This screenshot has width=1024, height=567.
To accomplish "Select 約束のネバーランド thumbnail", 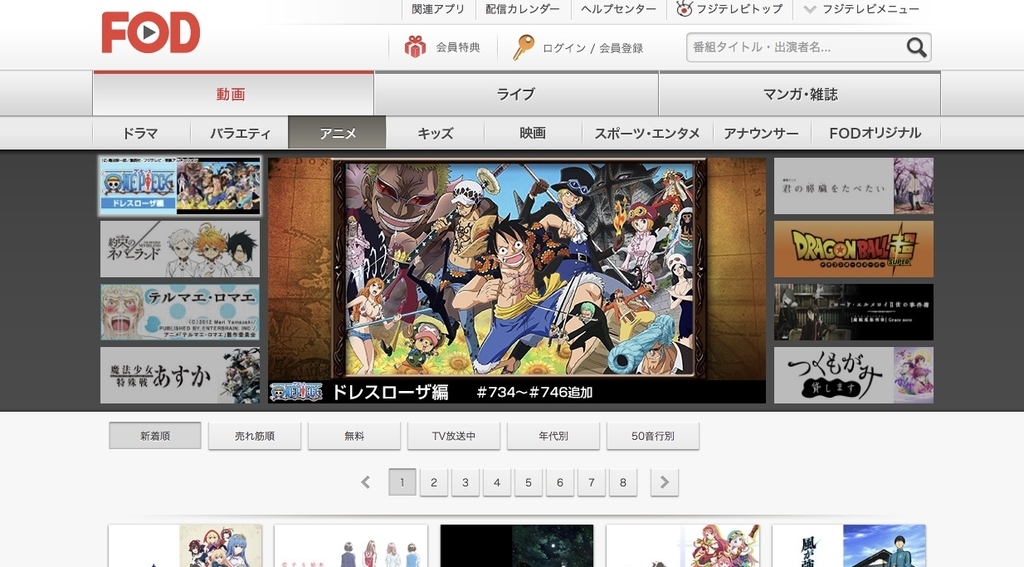I will (180, 249).
